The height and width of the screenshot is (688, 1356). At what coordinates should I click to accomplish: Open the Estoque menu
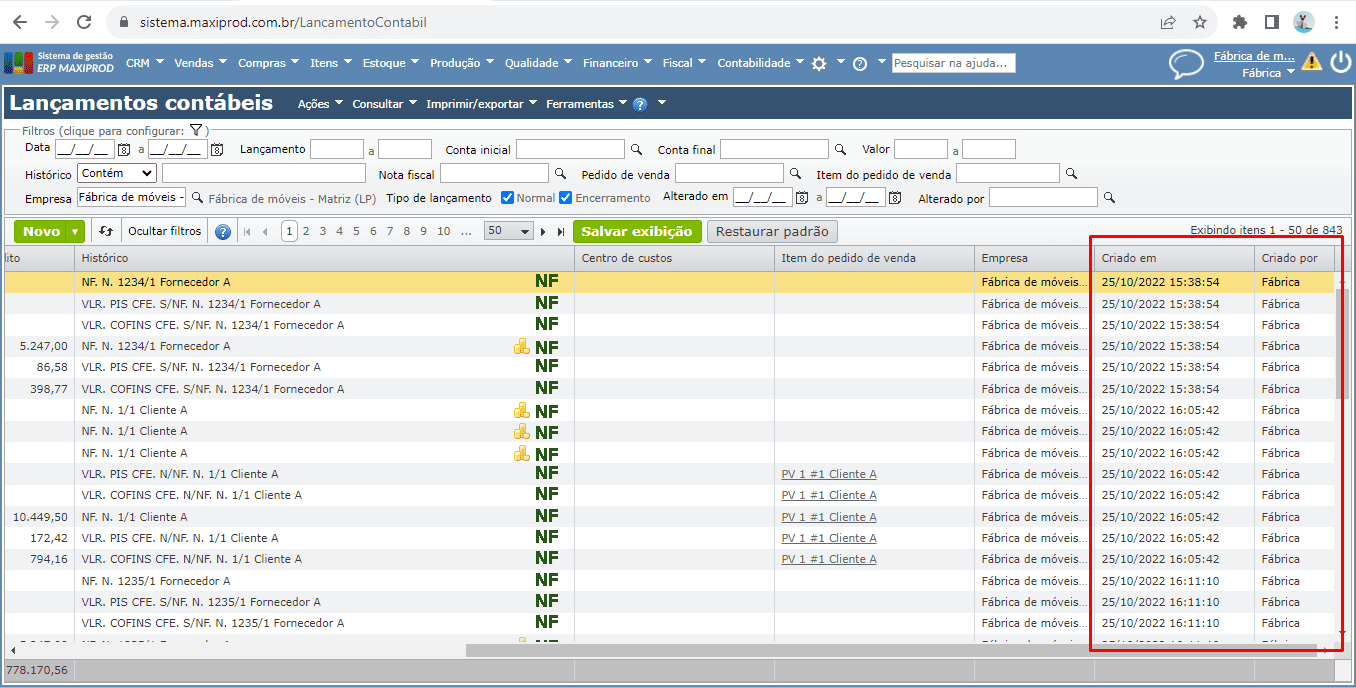coord(390,63)
